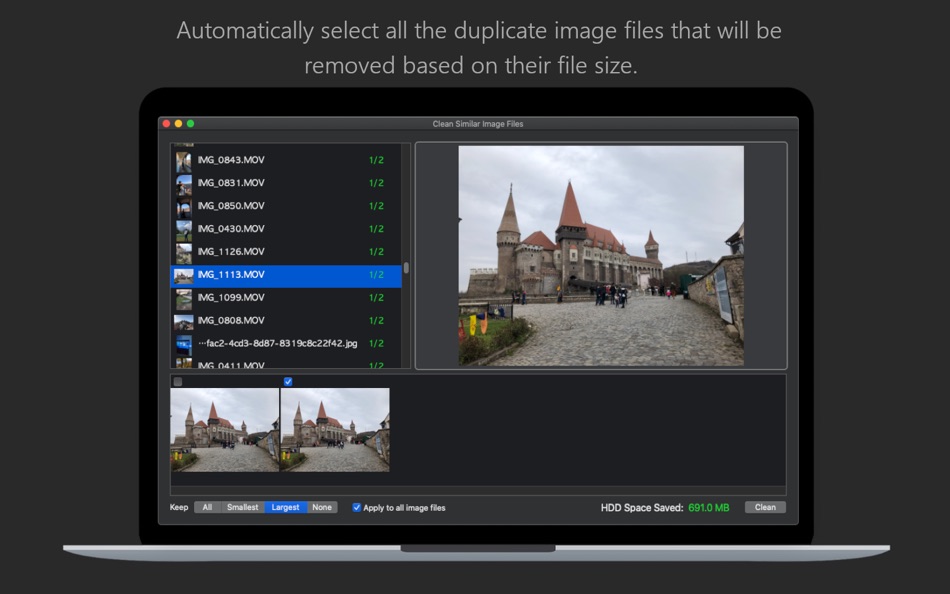Click the jpg thumbnail icon beside the fac2 file
The height and width of the screenshot is (594, 950).
pyautogui.click(x=184, y=344)
